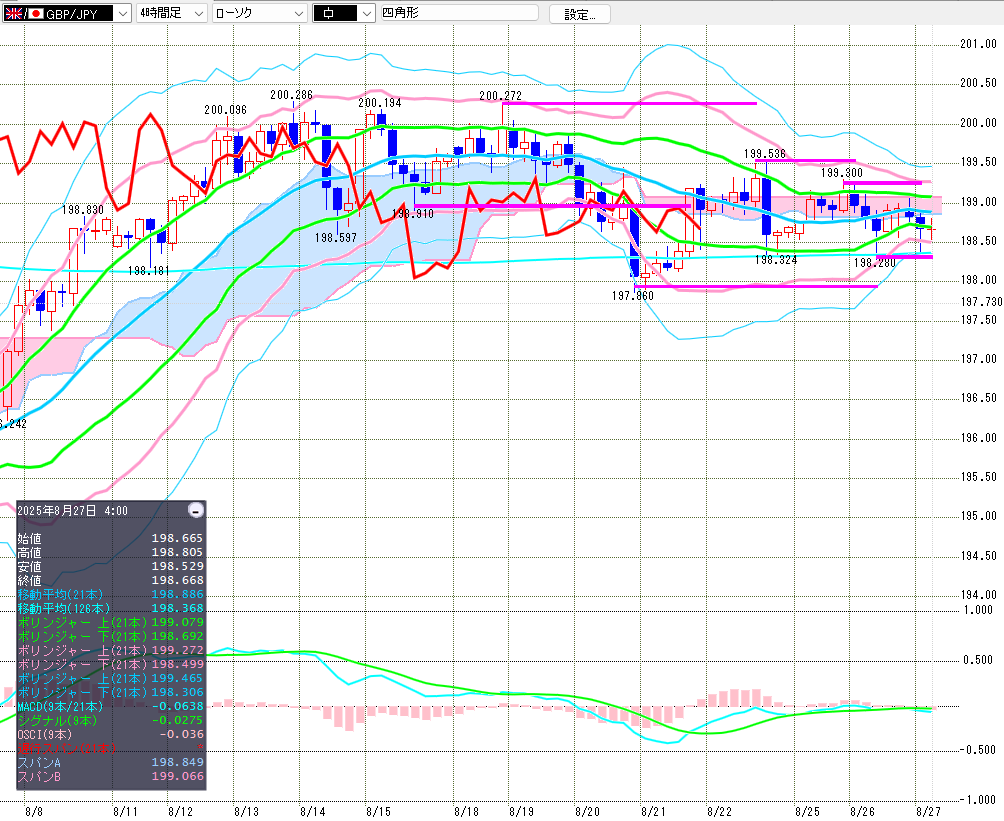This screenshot has height=821, width=1004.
Task: Click the 200.272 price label
Action: pyautogui.click(x=501, y=95)
